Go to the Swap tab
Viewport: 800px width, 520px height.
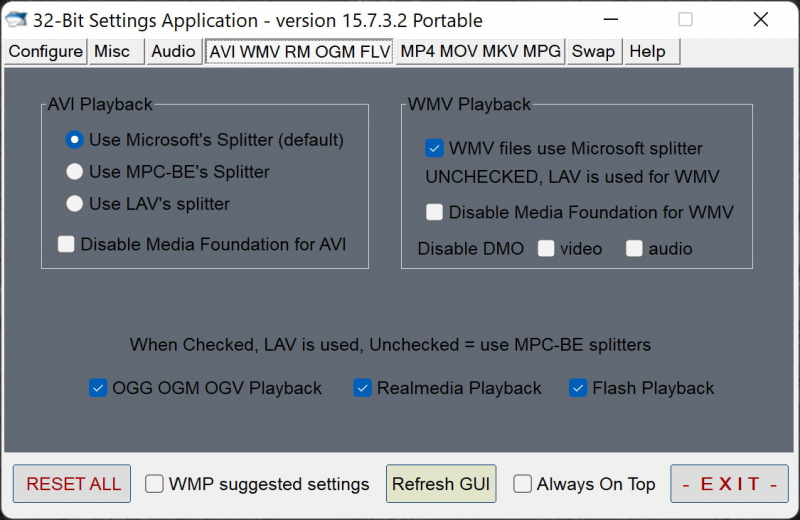point(593,52)
